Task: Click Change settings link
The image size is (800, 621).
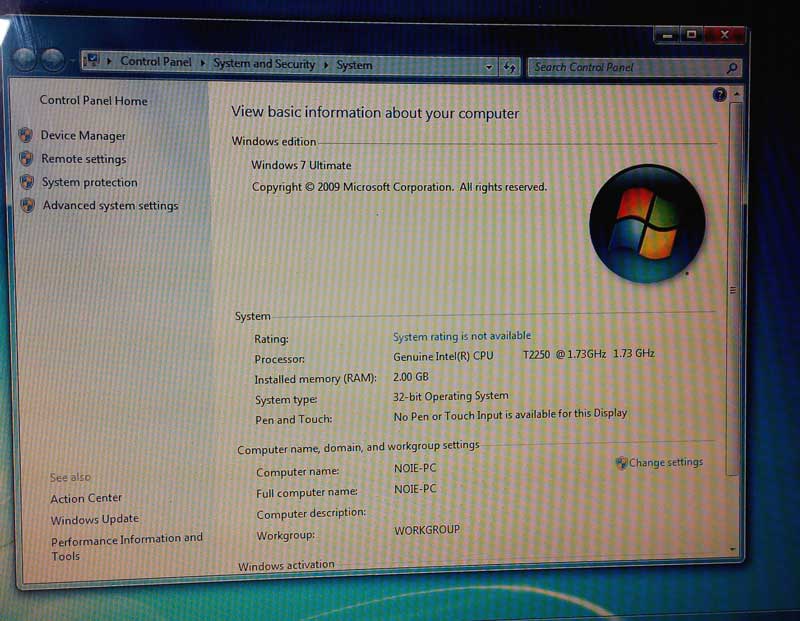Action: point(666,462)
